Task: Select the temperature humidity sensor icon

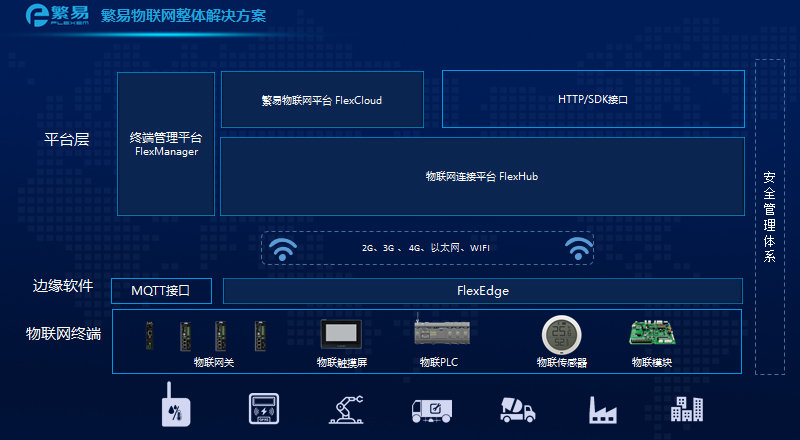Action: (176, 405)
